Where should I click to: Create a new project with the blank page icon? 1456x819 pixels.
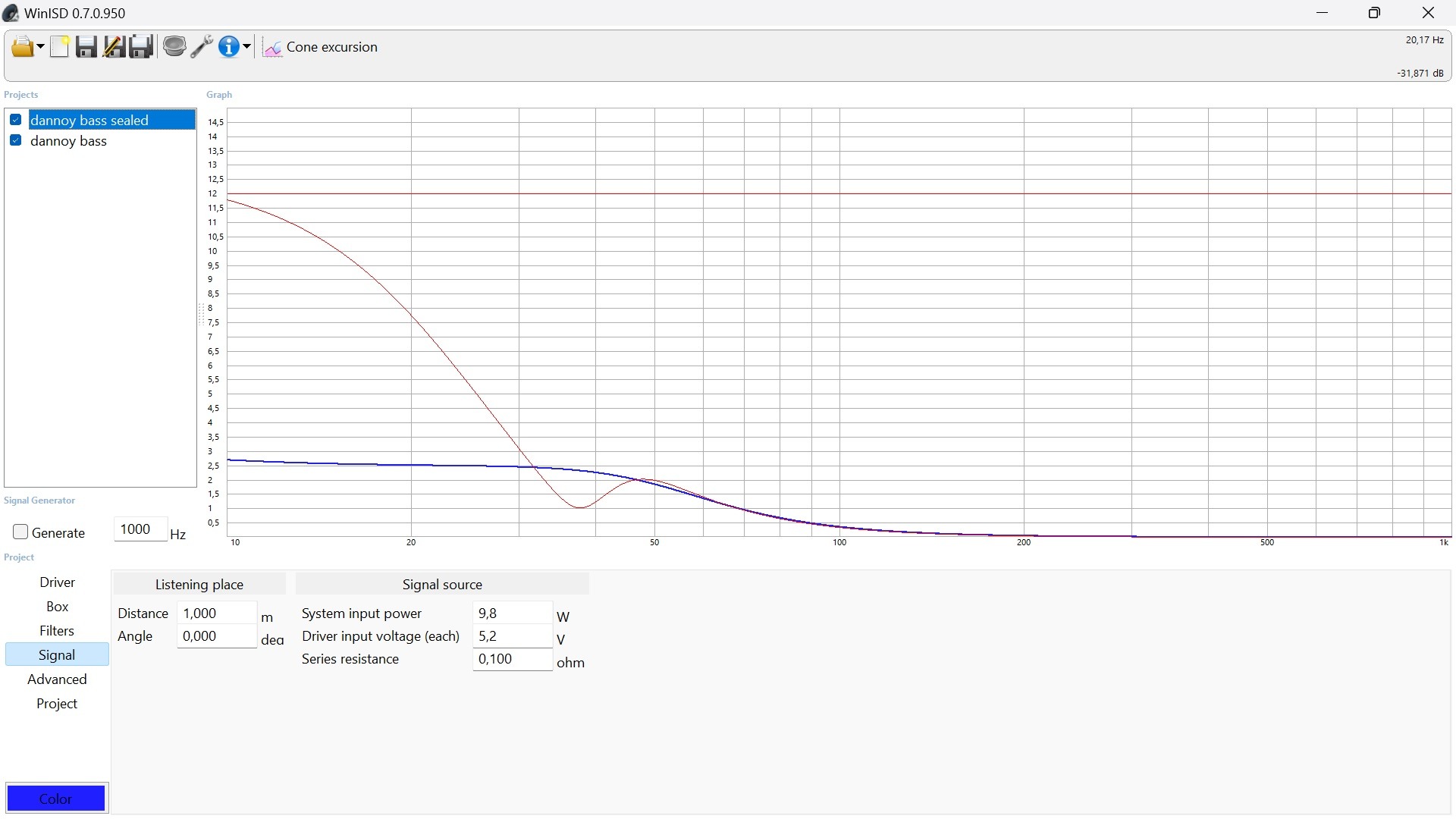click(x=60, y=47)
